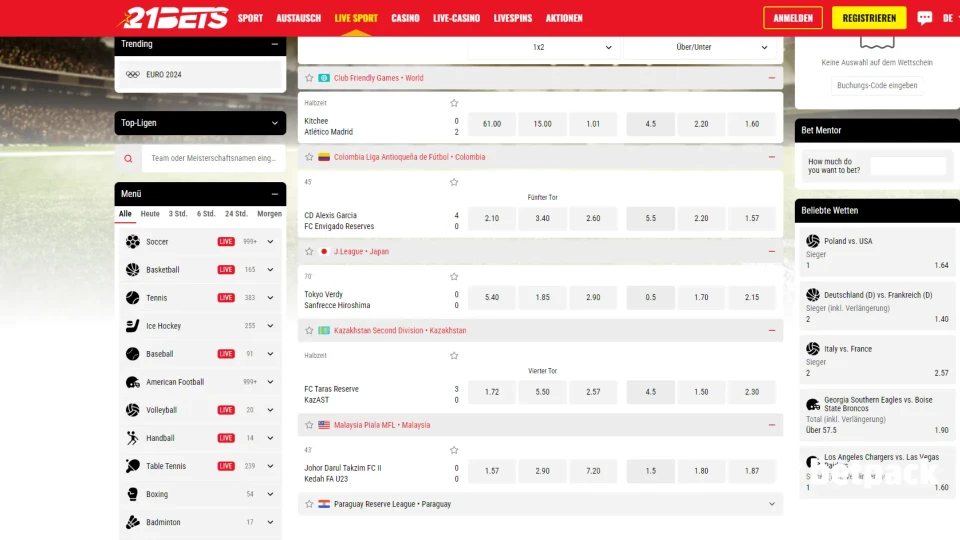Click the Club Friendly Games league icon
The width and height of the screenshot is (960, 540).
324,78
